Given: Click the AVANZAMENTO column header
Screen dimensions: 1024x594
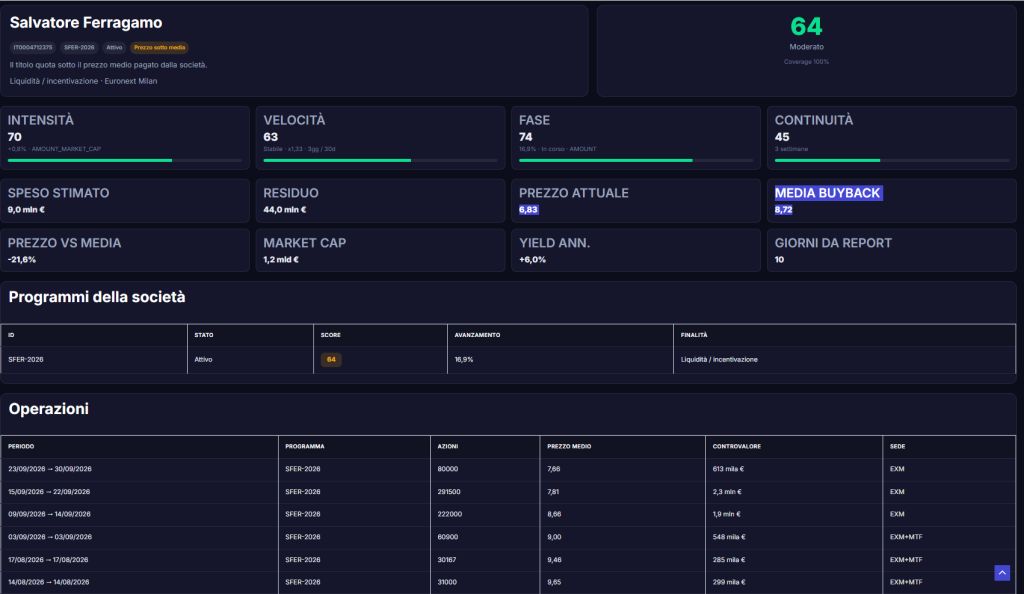Looking at the screenshot, I should [x=477, y=335].
